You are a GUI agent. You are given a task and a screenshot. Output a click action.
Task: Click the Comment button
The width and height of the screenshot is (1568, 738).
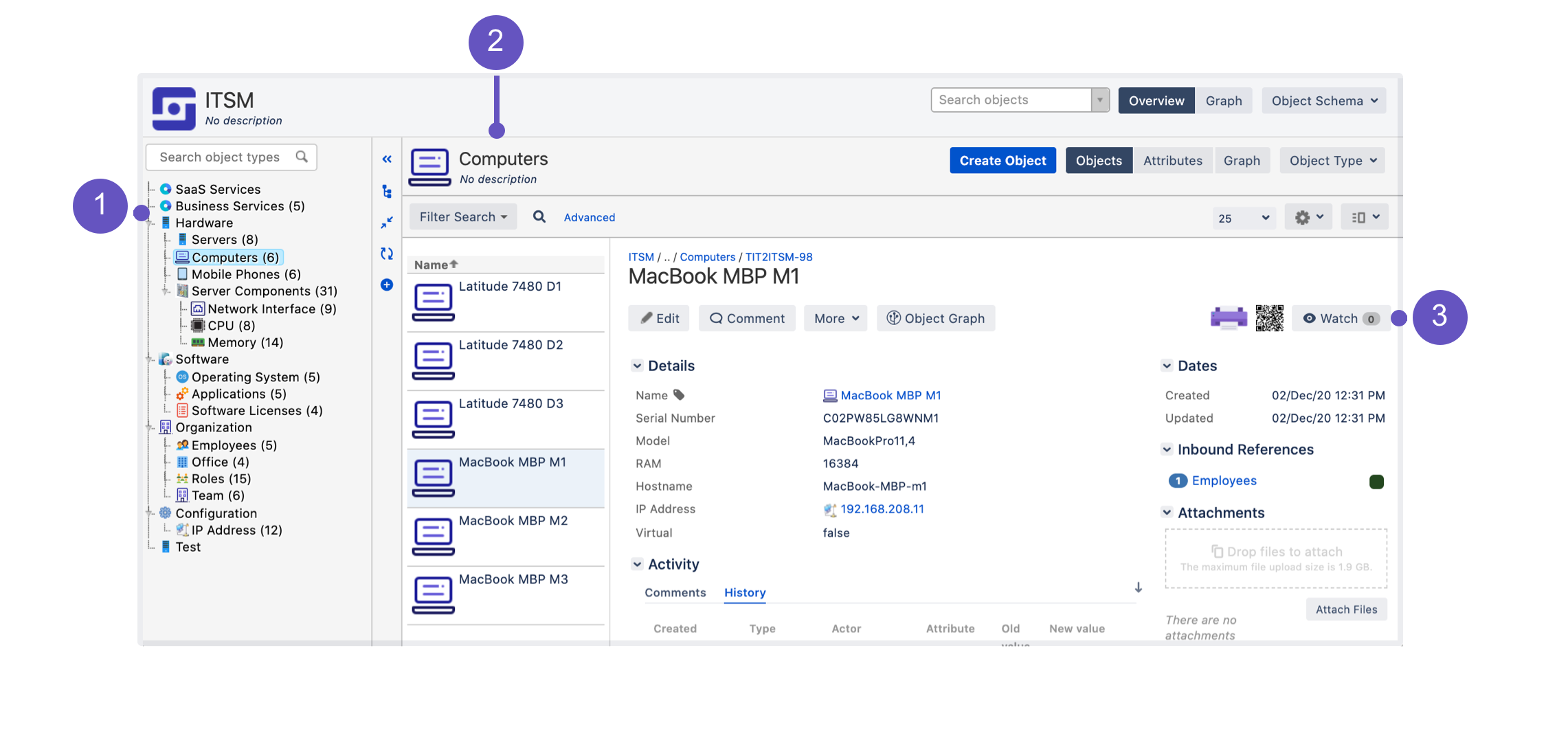747,318
